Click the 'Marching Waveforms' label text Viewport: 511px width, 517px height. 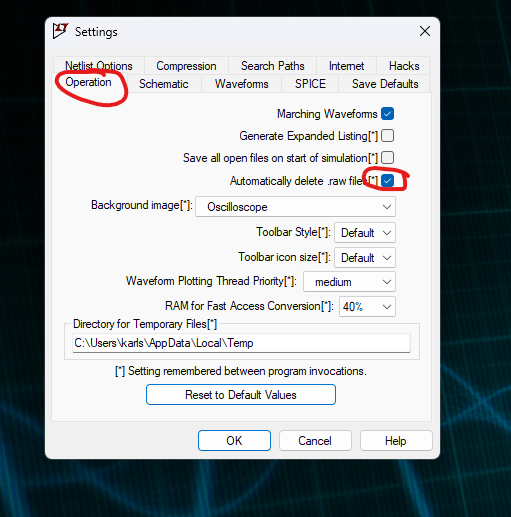(327, 114)
